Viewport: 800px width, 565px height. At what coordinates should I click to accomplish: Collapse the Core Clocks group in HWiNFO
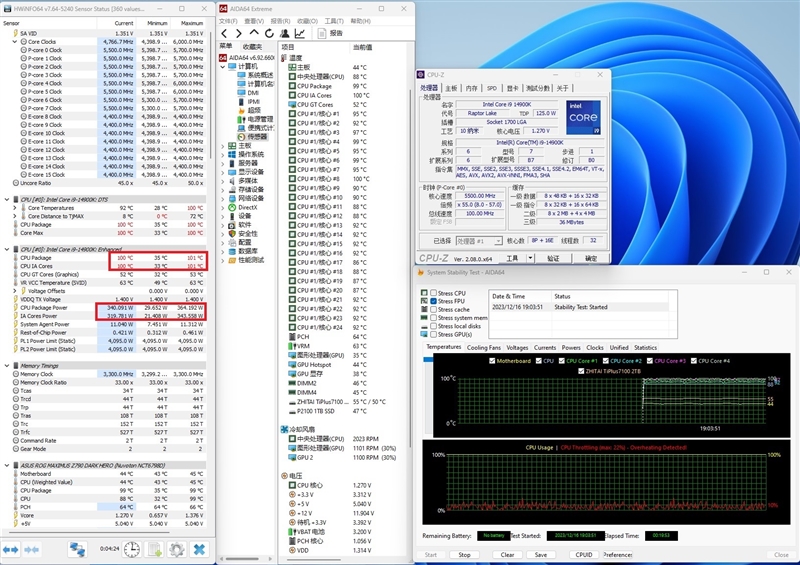(x=15, y=42)
